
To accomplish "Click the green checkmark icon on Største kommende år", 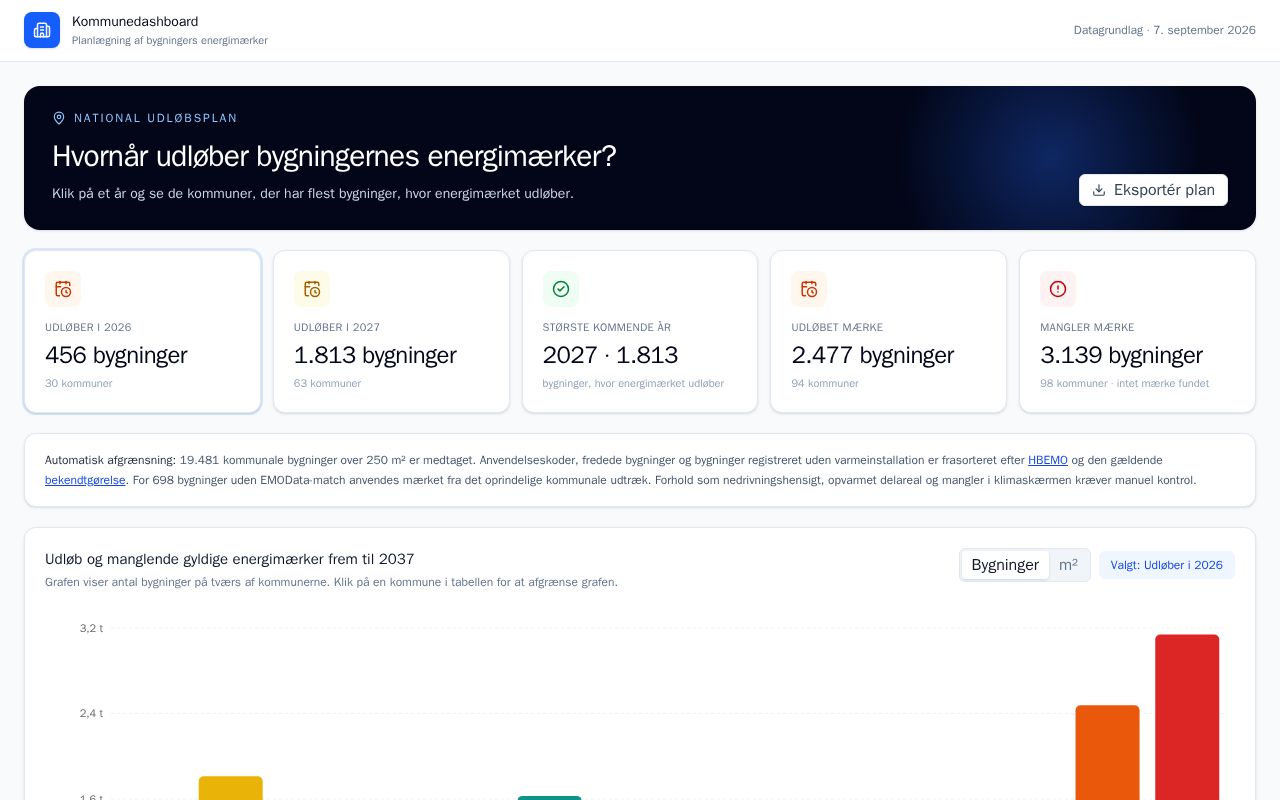I will [561, 289].
